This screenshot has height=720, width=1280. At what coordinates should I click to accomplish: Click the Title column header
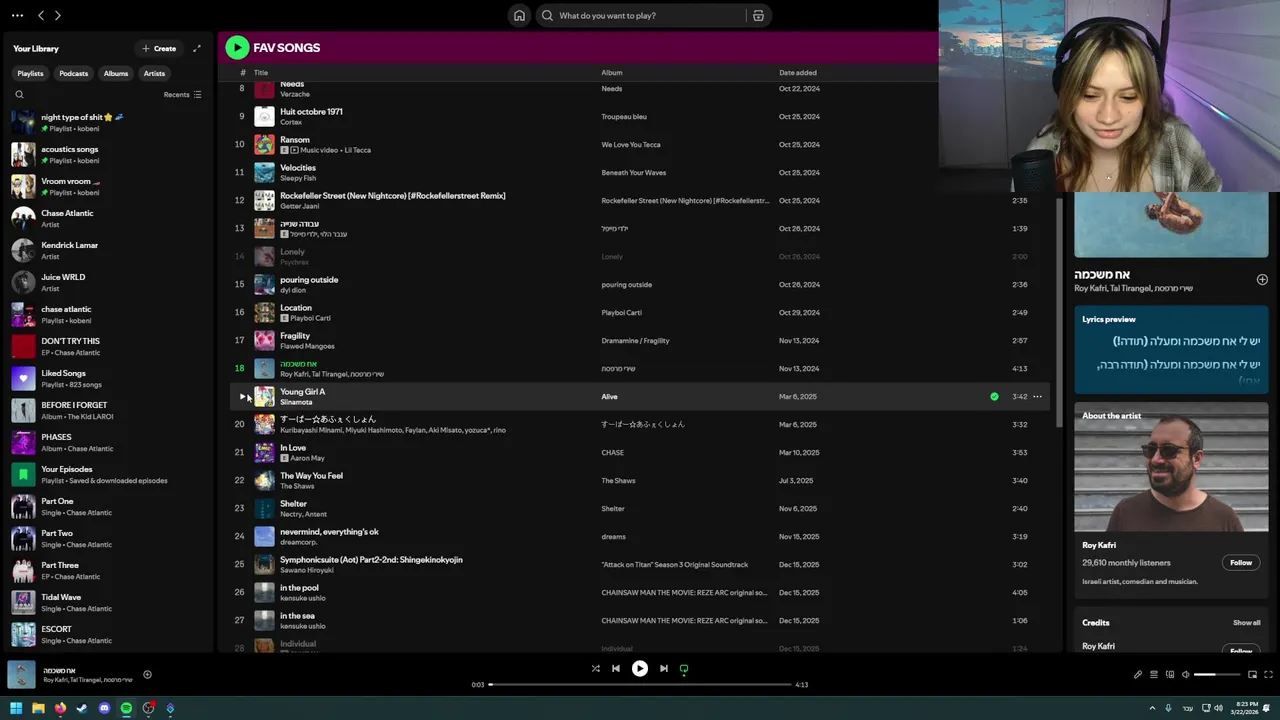point(261,73)
